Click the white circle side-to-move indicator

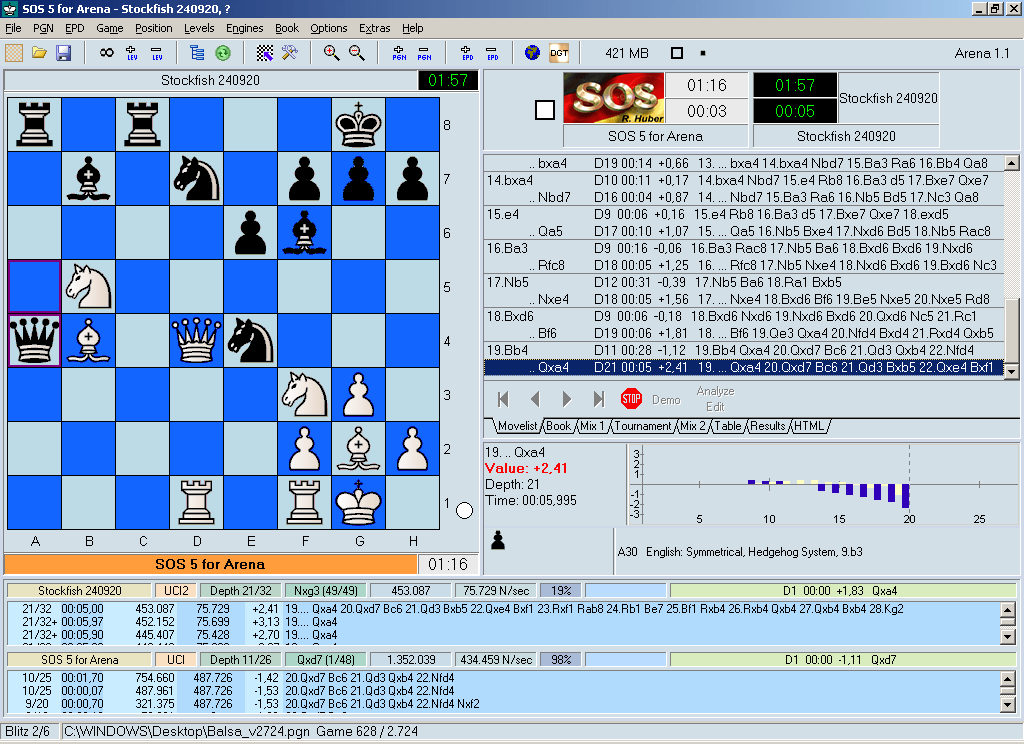coord(464,511)
